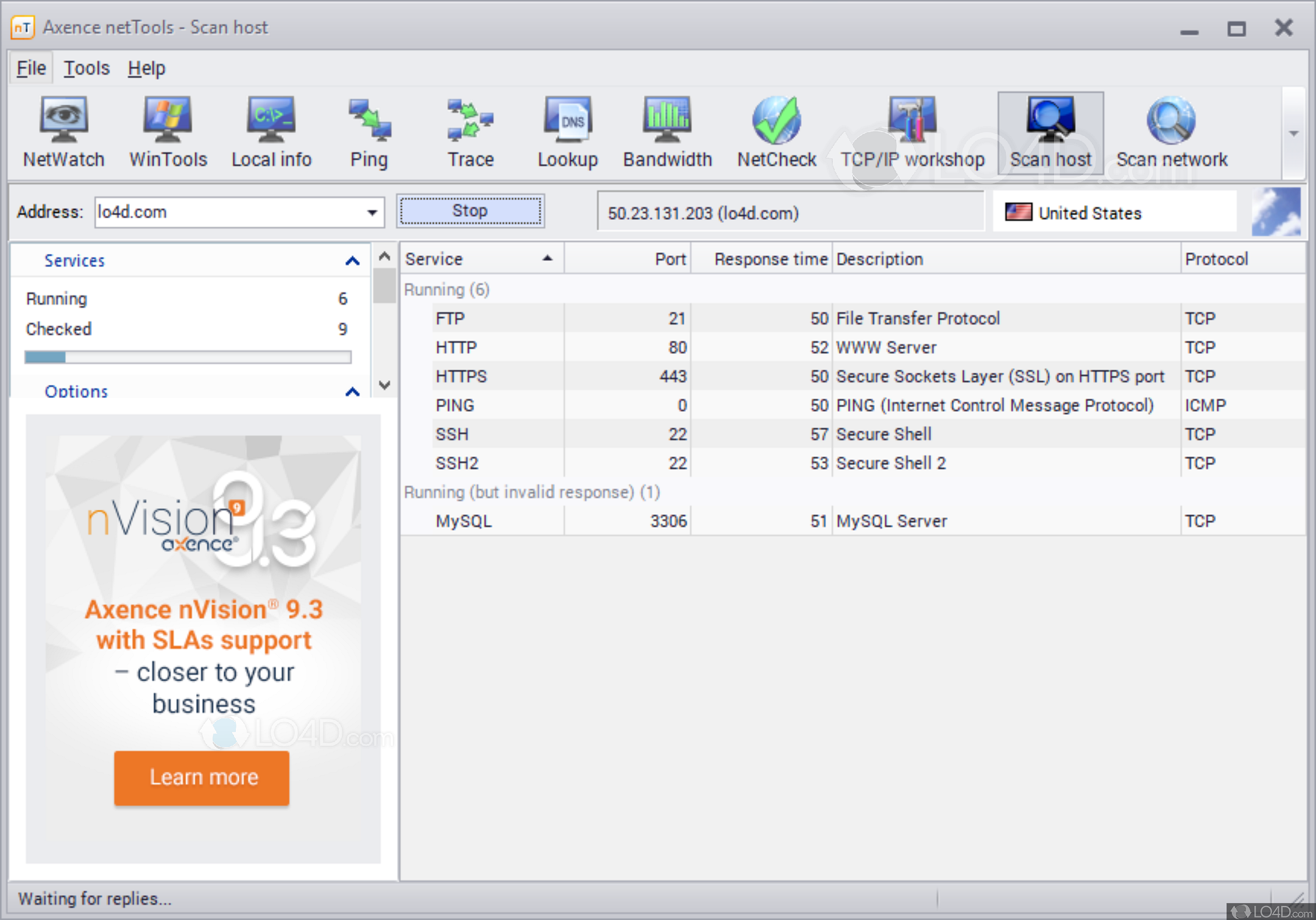Open Local info
This screenshot has height=920, width=1316.
(x=271, y=131)
